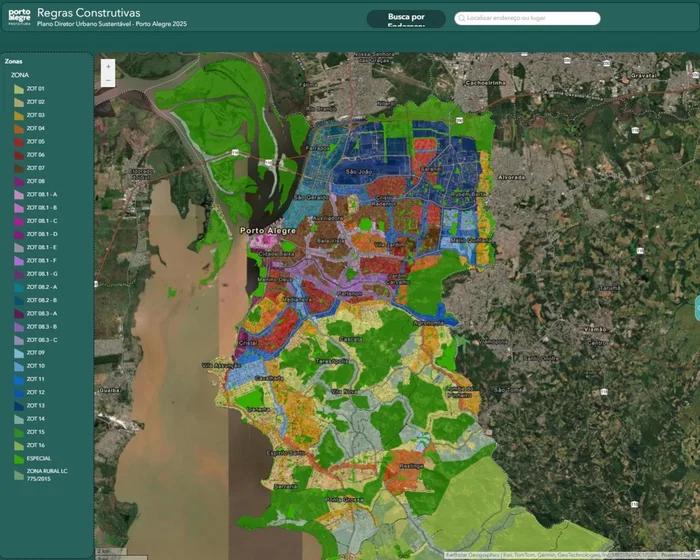Zoom in on the map

pos(108,67)
